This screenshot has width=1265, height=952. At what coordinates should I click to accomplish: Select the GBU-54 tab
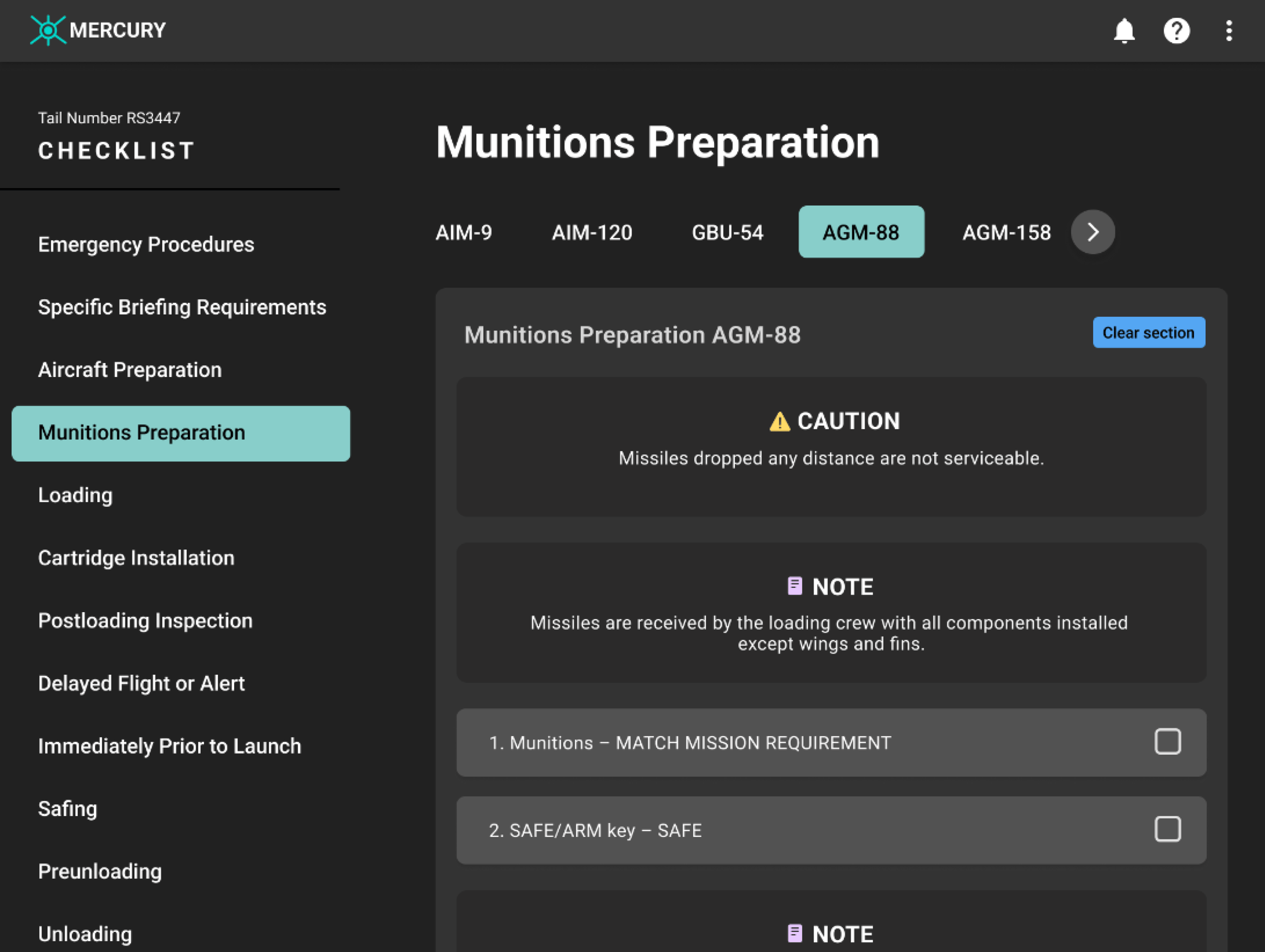(x=727, y=233)
